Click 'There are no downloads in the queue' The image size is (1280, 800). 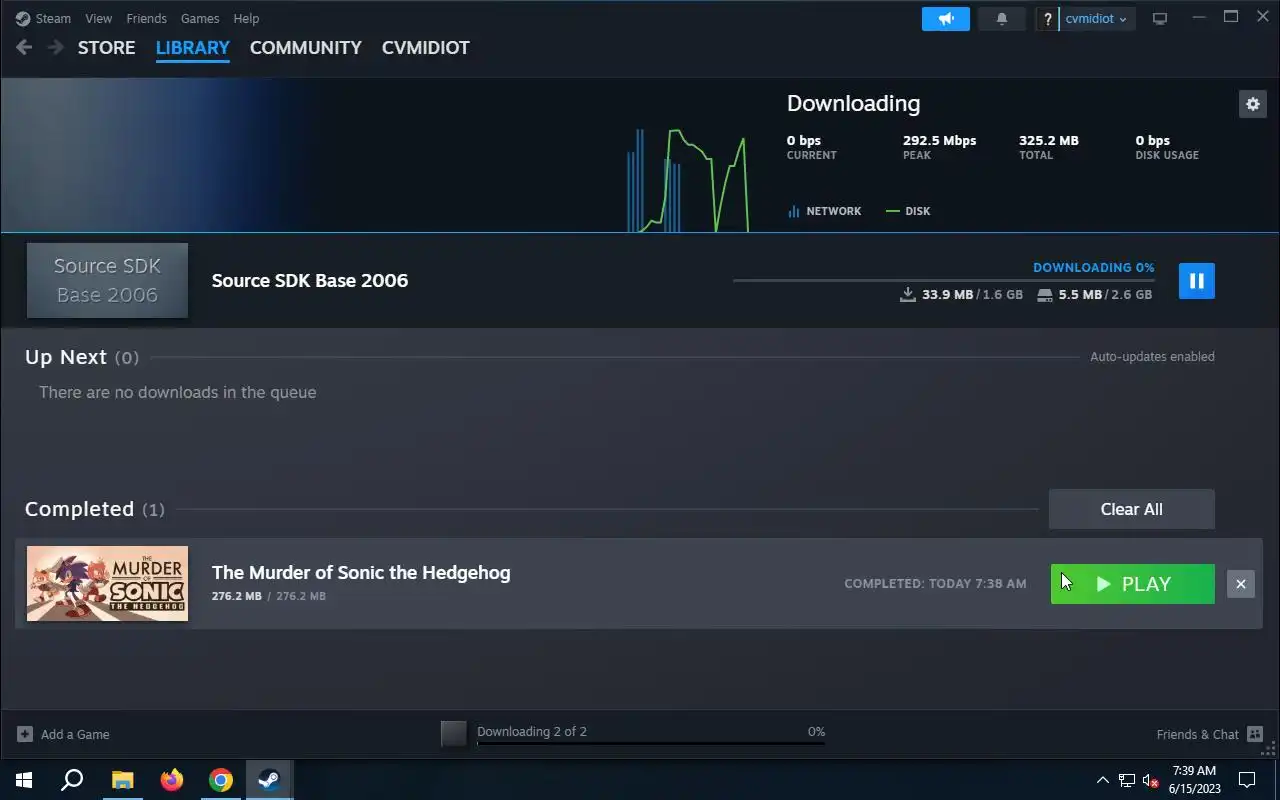(x=178, y=392)
